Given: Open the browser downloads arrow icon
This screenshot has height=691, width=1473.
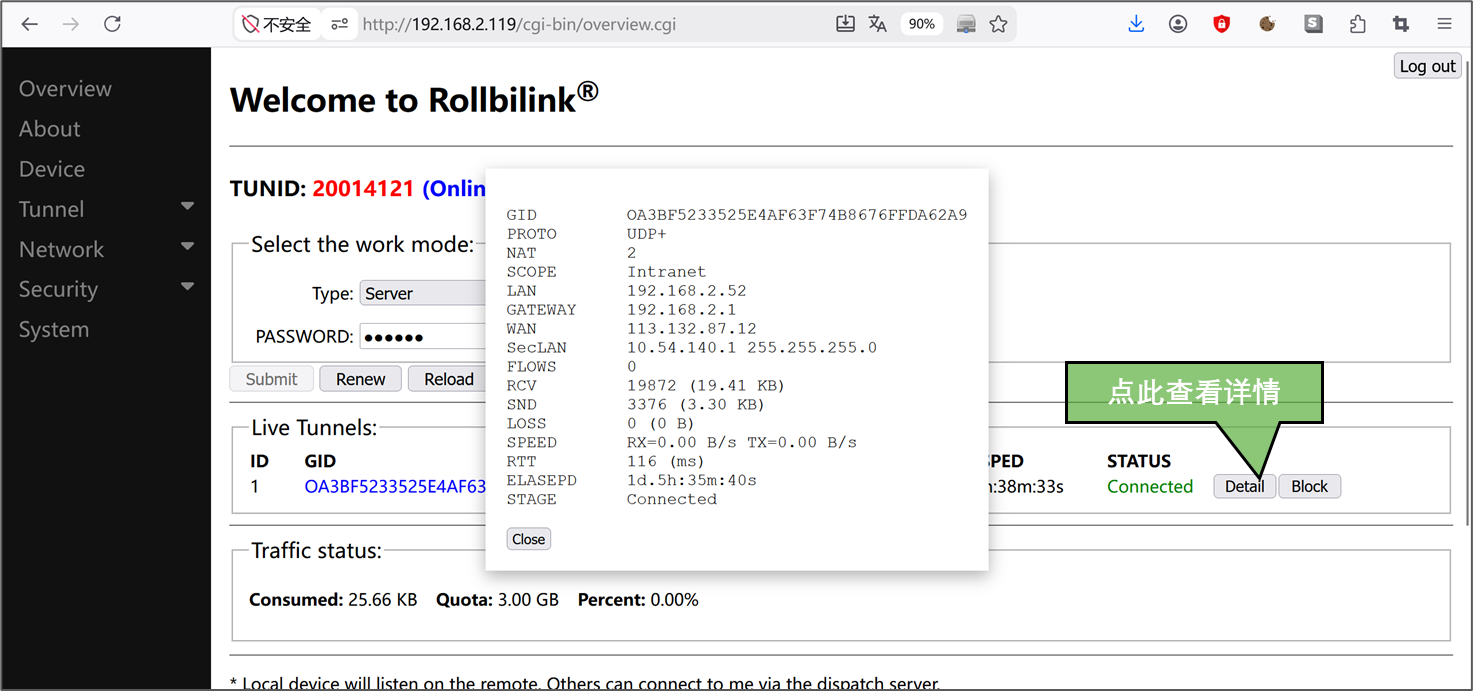Looking at the screenshot, I should (1136, 24).
